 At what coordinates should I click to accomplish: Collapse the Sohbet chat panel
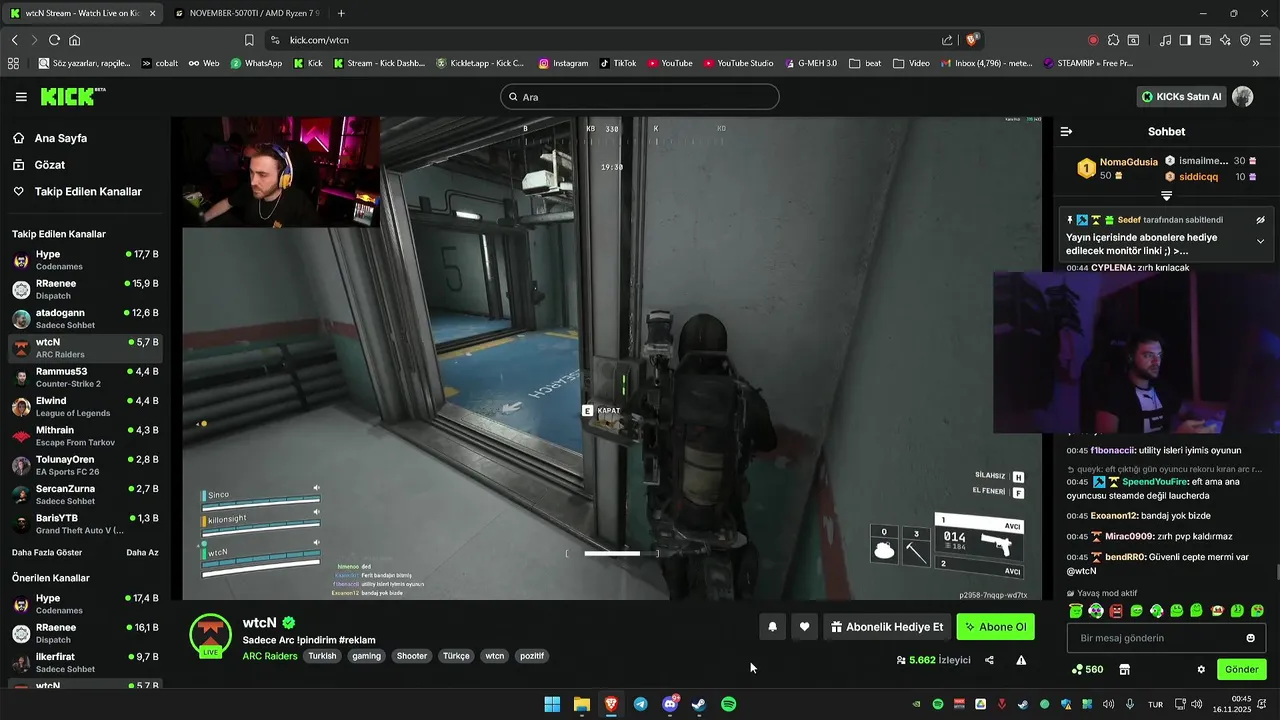click(x=1066, y=131)
